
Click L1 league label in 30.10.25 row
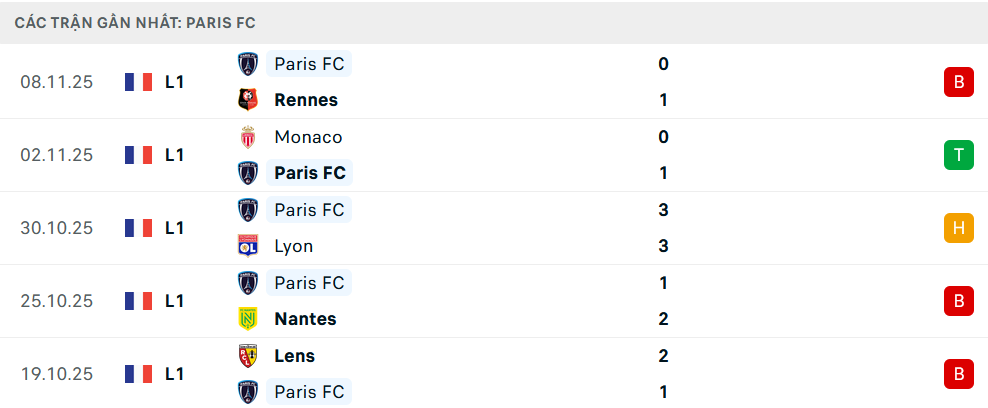(x=174, y=228)
